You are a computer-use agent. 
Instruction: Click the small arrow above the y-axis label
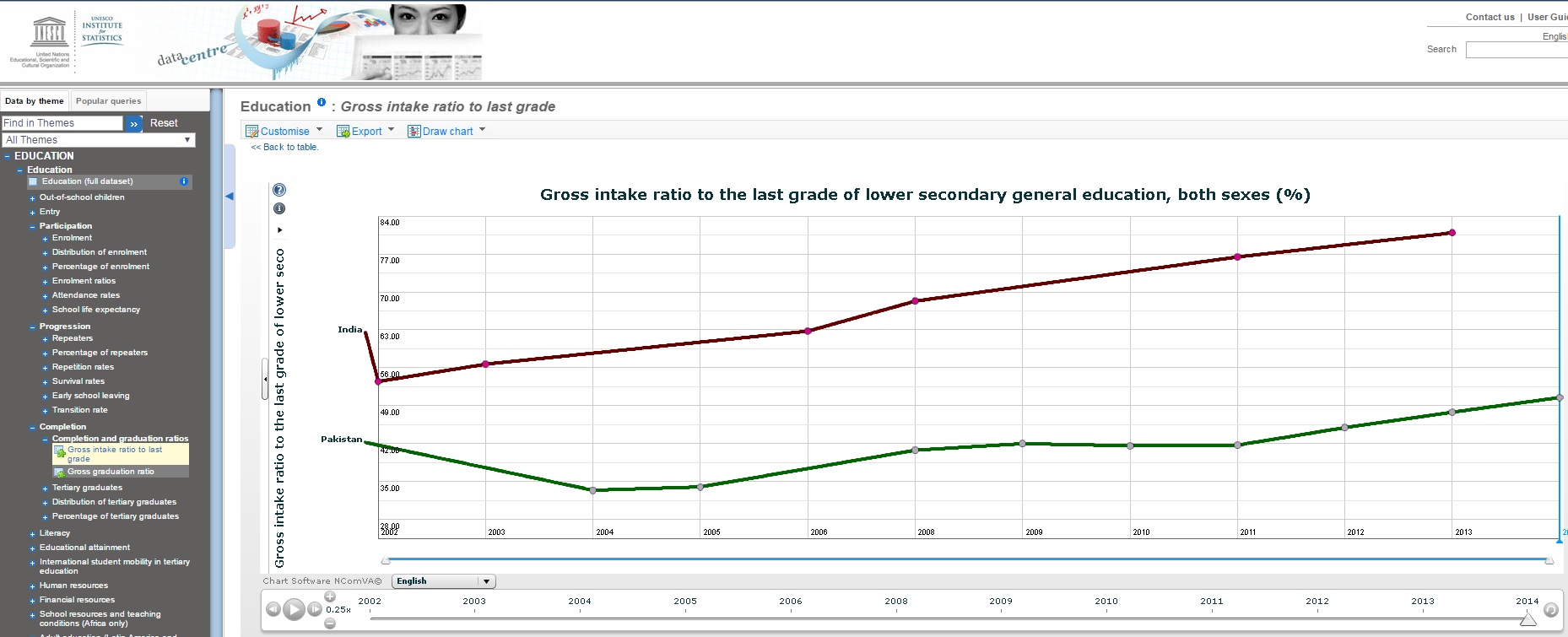(279, 229)
